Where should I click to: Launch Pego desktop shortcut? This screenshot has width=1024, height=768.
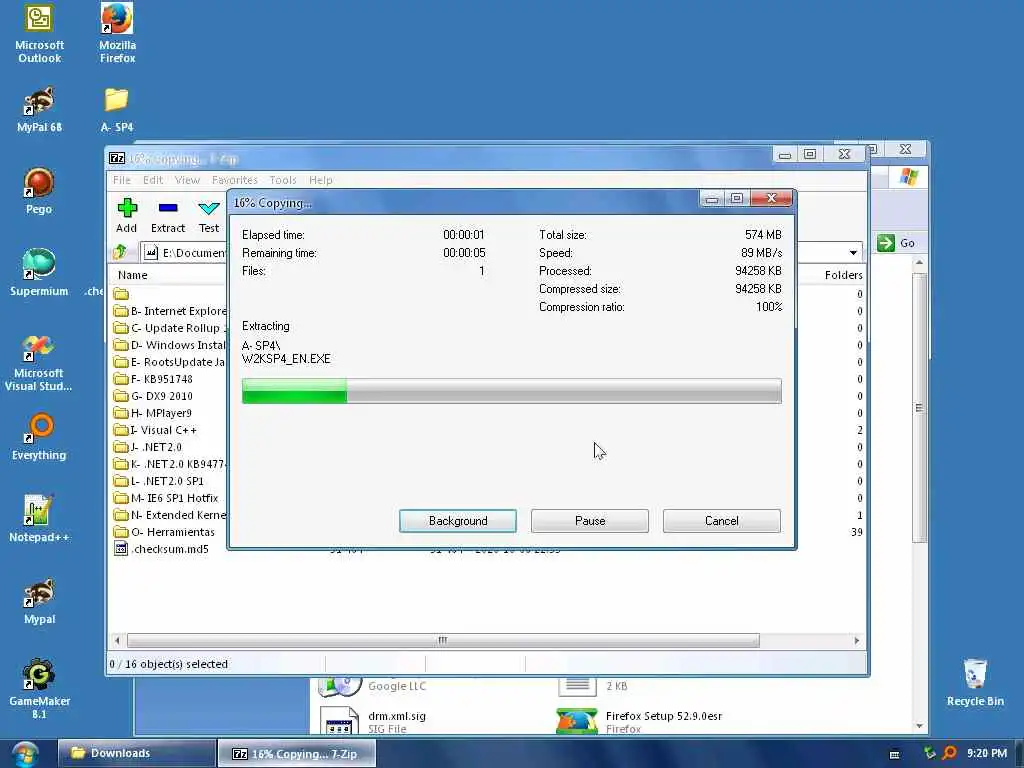[x=39, y=191]
